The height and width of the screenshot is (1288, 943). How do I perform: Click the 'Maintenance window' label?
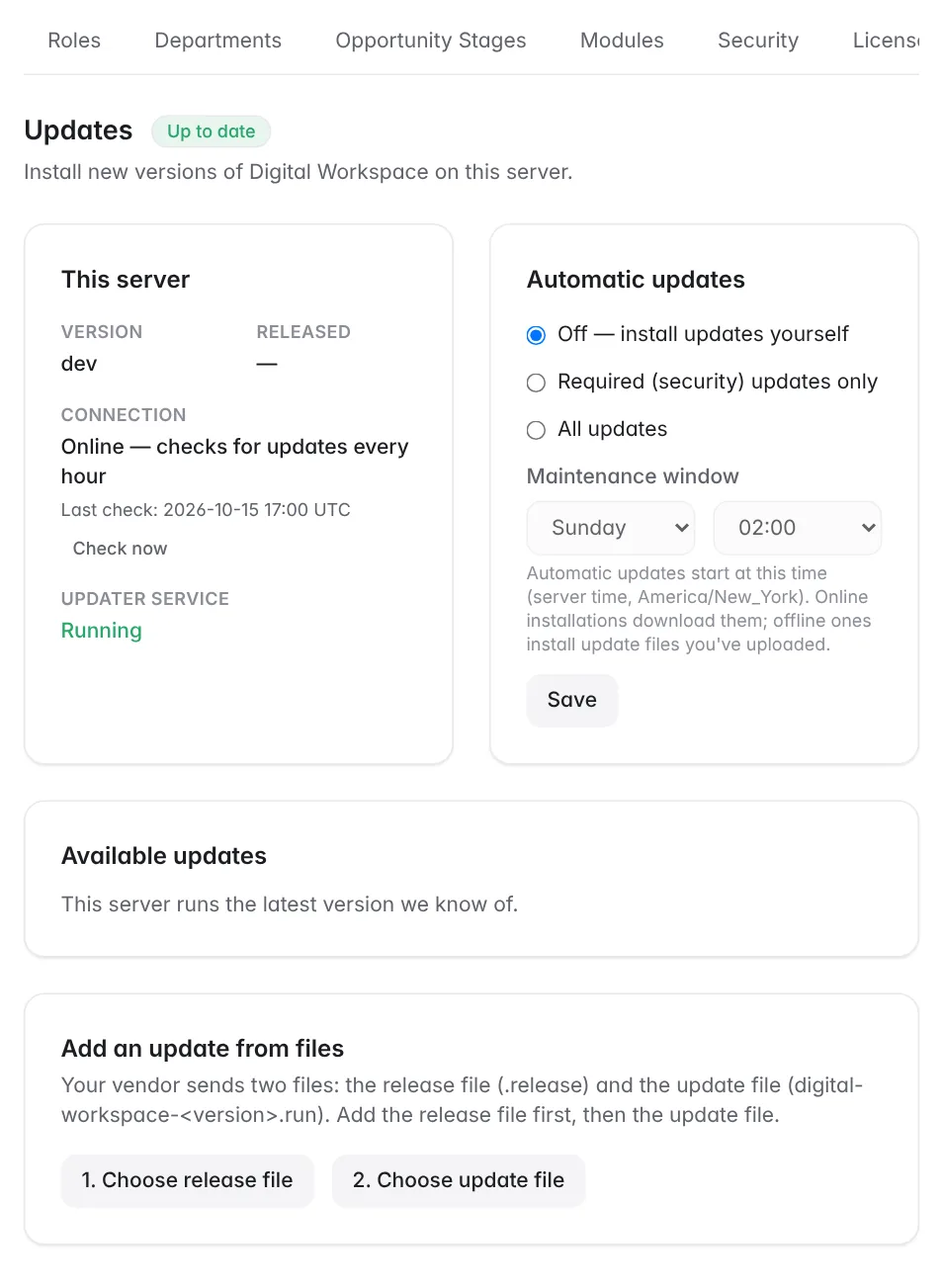[633, 476]
